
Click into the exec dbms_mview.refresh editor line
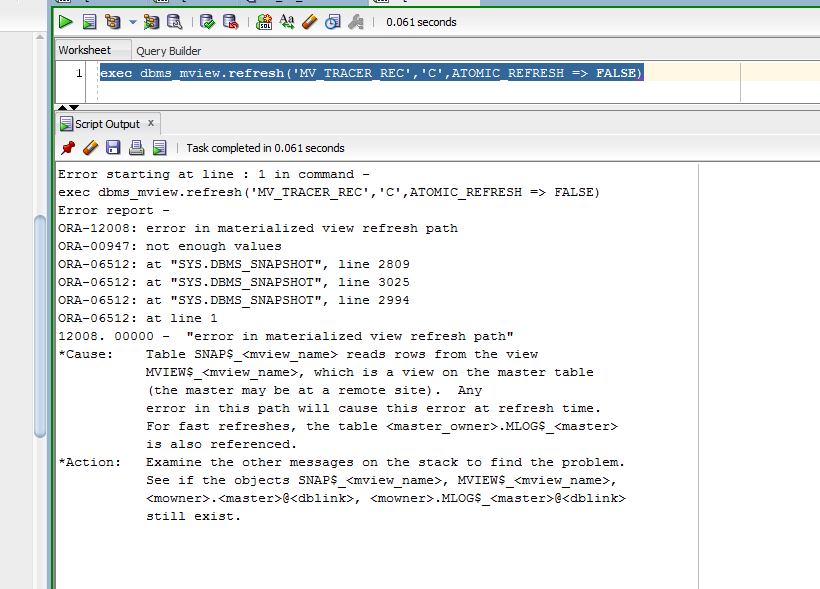[370, 73]
